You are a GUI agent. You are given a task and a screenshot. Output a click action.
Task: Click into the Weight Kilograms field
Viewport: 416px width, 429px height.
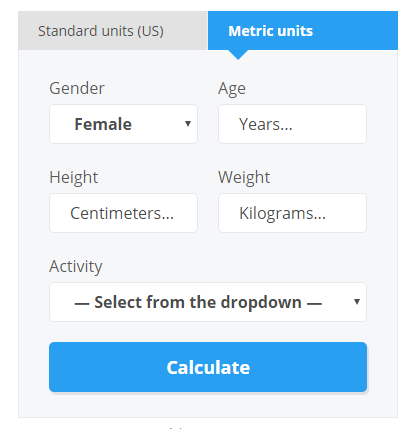pyautogui.click(x=292, y=213)
